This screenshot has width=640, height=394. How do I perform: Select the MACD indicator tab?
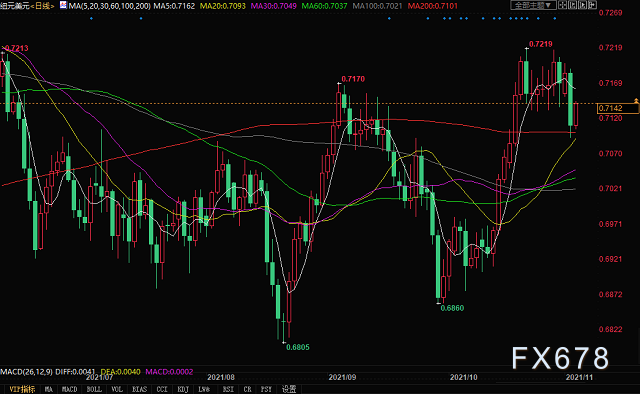coord(69,389)
